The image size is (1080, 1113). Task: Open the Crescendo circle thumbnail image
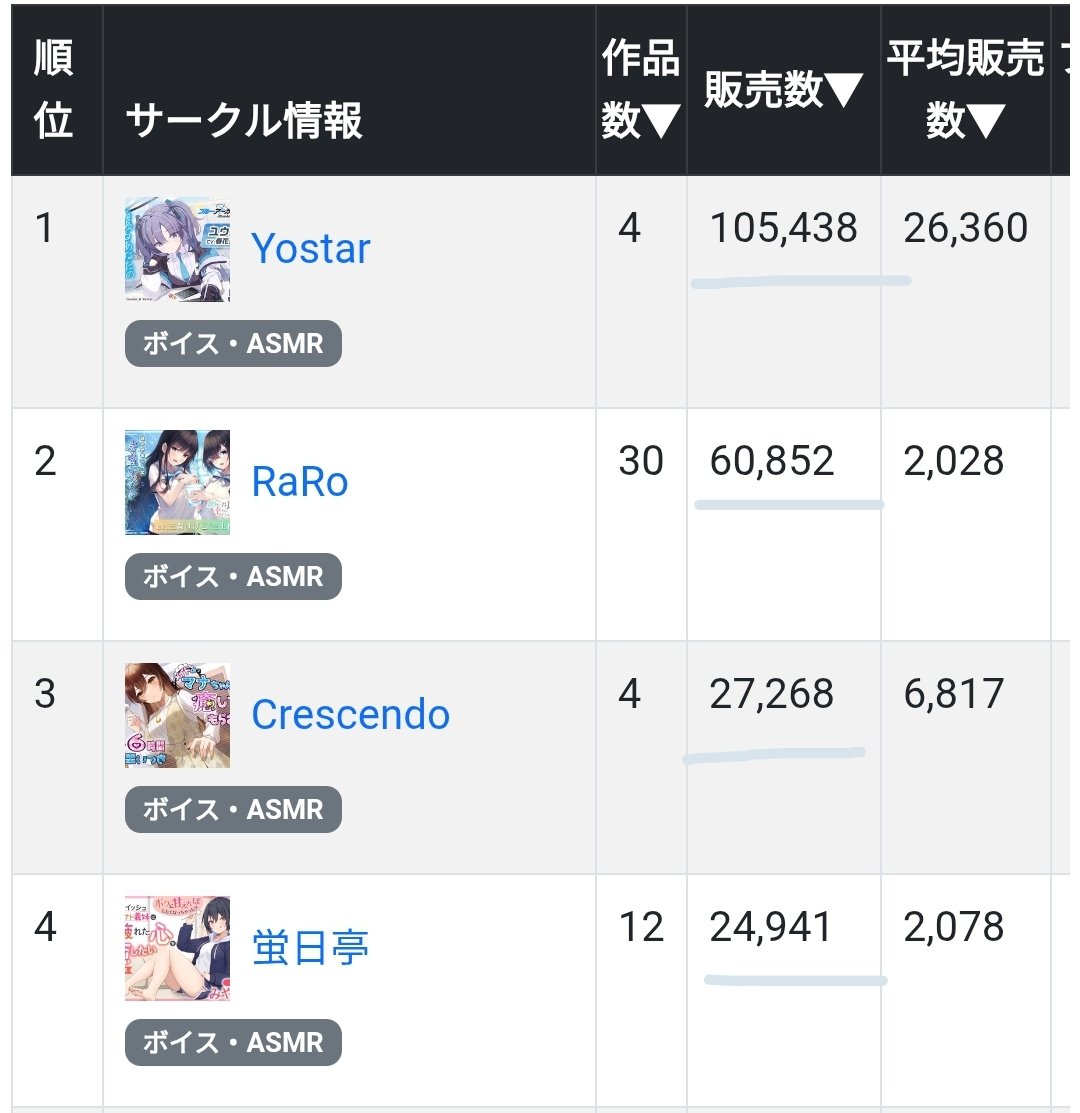pyautogui.click(x=177, y=715)
